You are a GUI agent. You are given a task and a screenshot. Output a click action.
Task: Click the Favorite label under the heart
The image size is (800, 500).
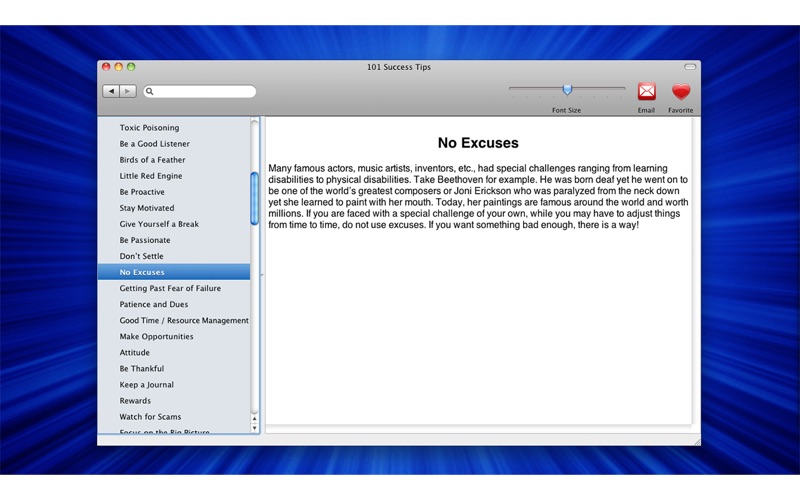[681, 110]
